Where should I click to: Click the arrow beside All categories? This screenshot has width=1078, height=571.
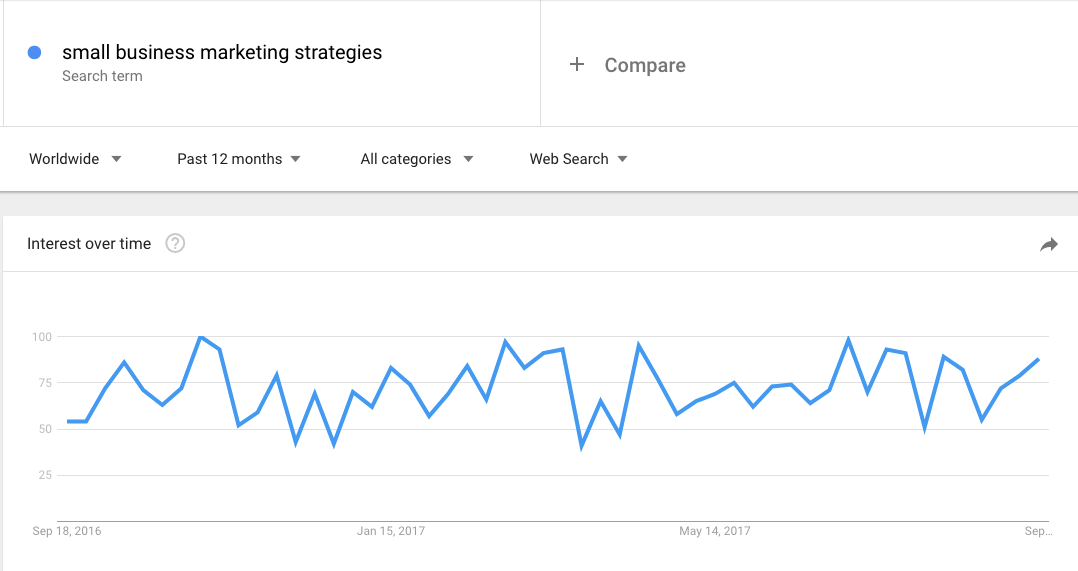(x=468, y=159)
